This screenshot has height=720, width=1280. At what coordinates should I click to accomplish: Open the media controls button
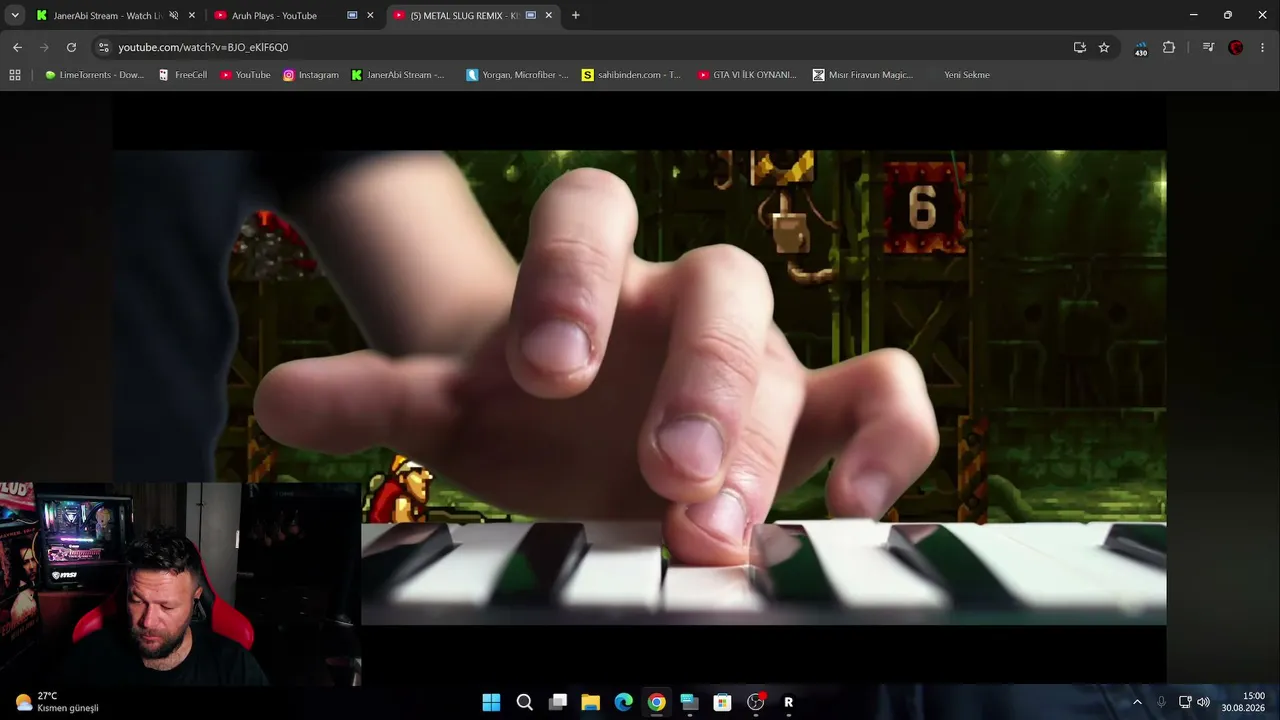[1208, 47]
